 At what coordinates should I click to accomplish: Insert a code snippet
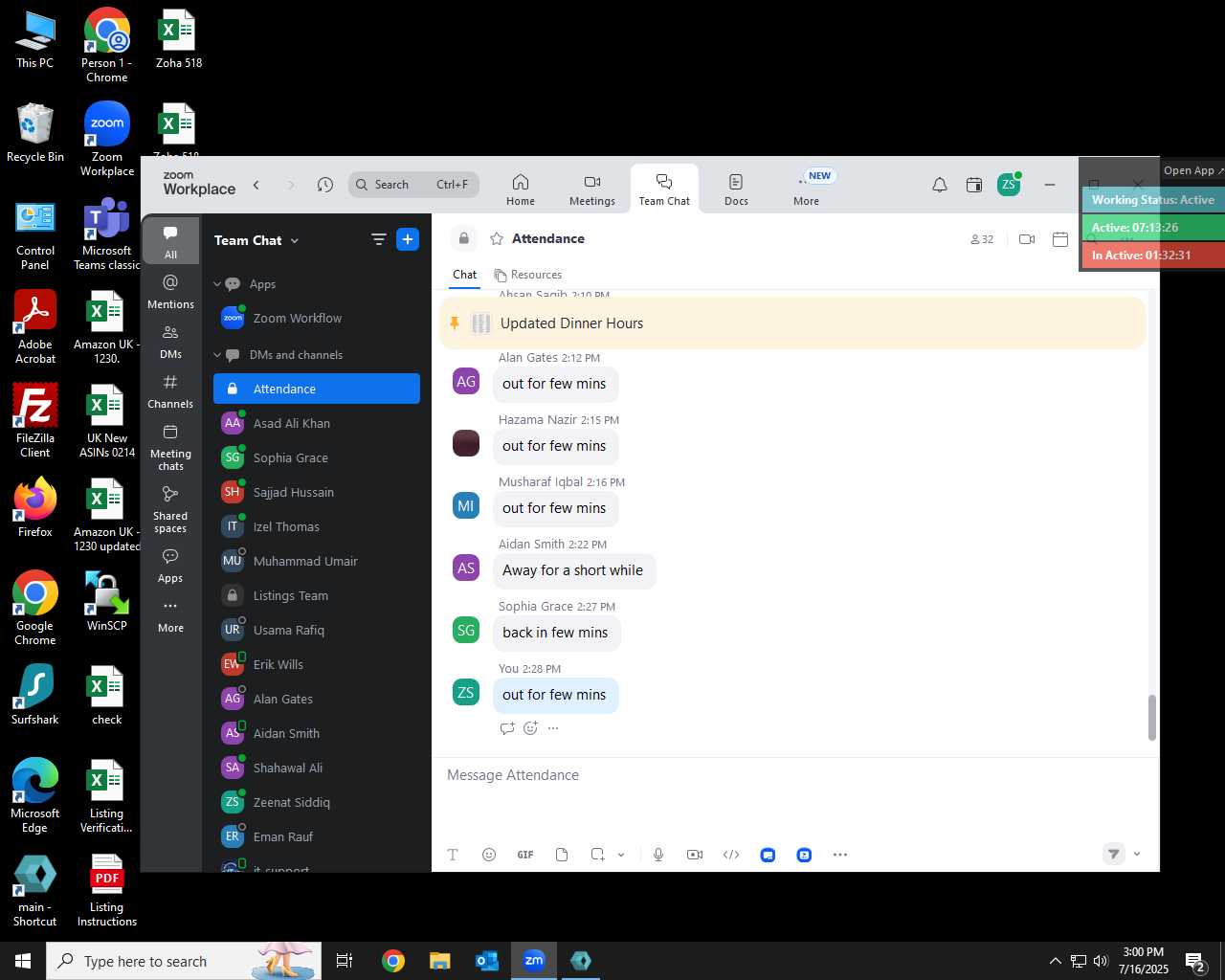(x=731, y=855)
